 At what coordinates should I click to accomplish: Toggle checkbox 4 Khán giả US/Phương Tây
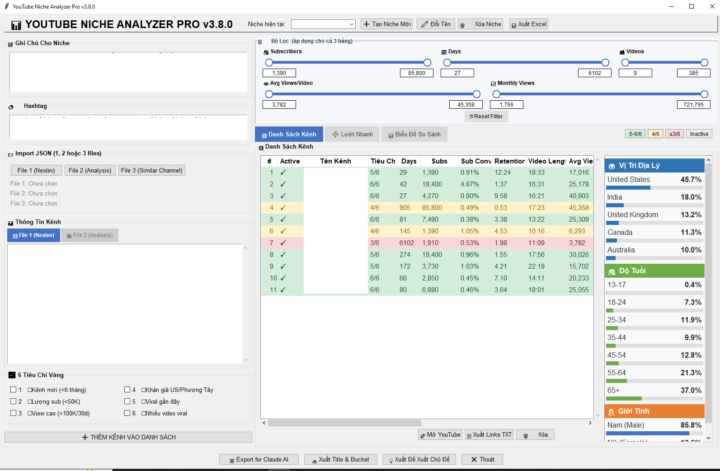pyautogui.click(x=127, y=389)
